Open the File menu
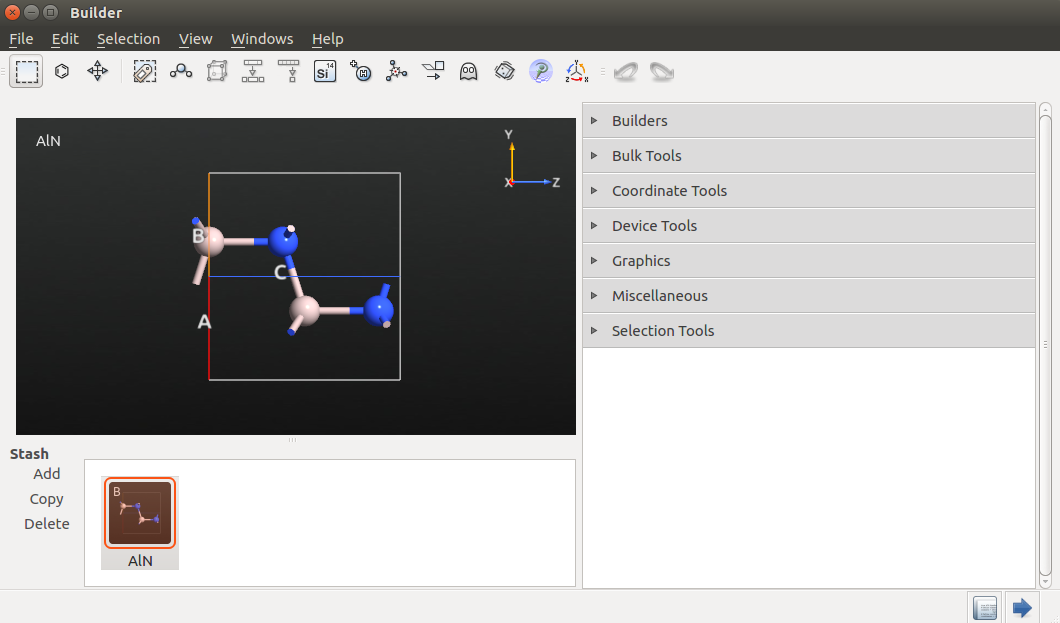The image size is (1060, 623). pyautogui.click(x=21, y=39)
